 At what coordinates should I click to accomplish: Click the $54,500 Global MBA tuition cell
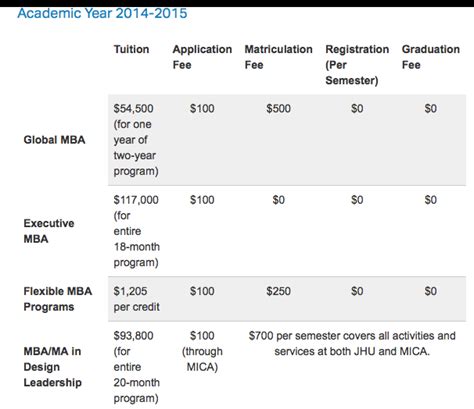pyautogui.click(x=136, y=140)
